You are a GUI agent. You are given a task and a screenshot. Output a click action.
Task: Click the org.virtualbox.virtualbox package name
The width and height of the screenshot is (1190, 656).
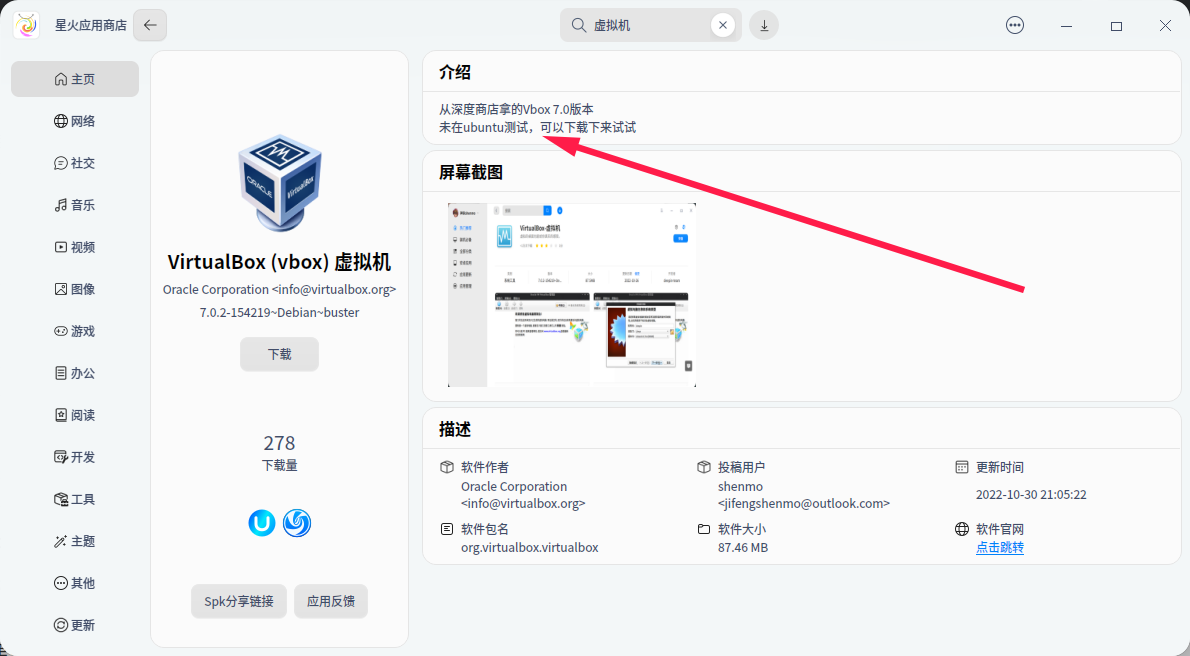click(530, 547)
